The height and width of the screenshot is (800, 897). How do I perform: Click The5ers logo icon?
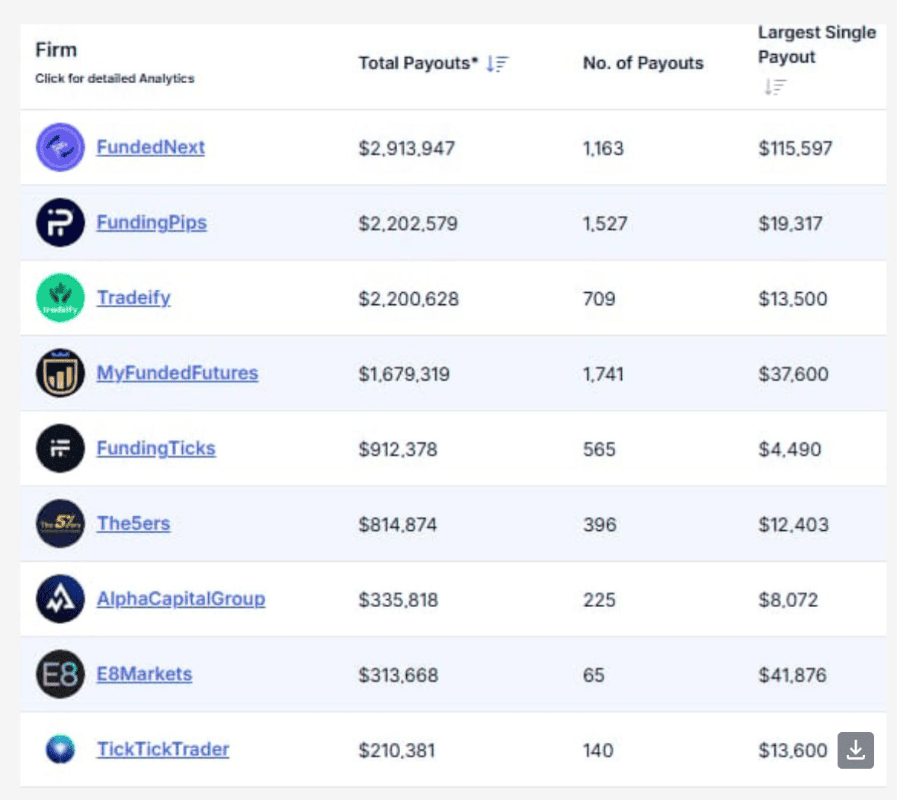click(61, 524)
